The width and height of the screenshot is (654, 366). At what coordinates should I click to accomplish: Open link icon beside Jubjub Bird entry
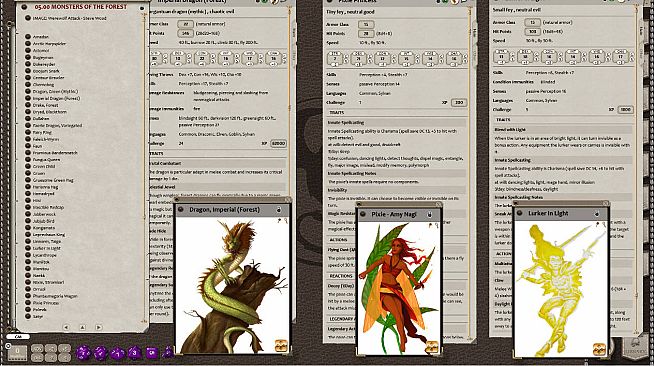(28, 221)
